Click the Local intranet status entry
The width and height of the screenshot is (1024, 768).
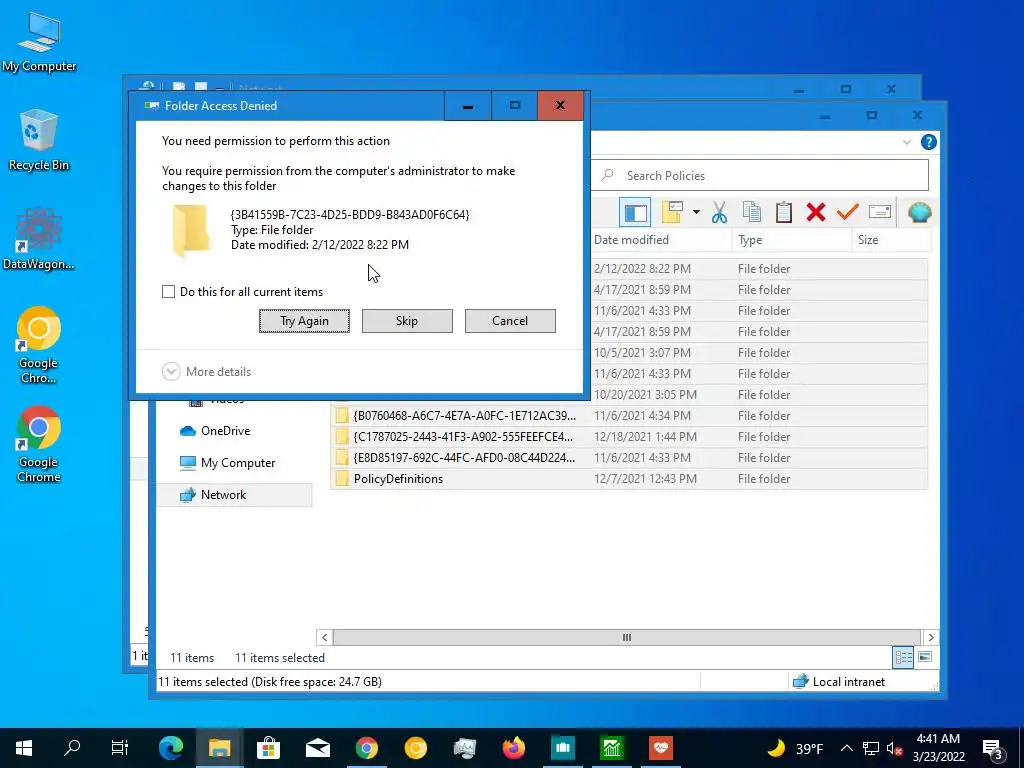(x=839, y=682)
